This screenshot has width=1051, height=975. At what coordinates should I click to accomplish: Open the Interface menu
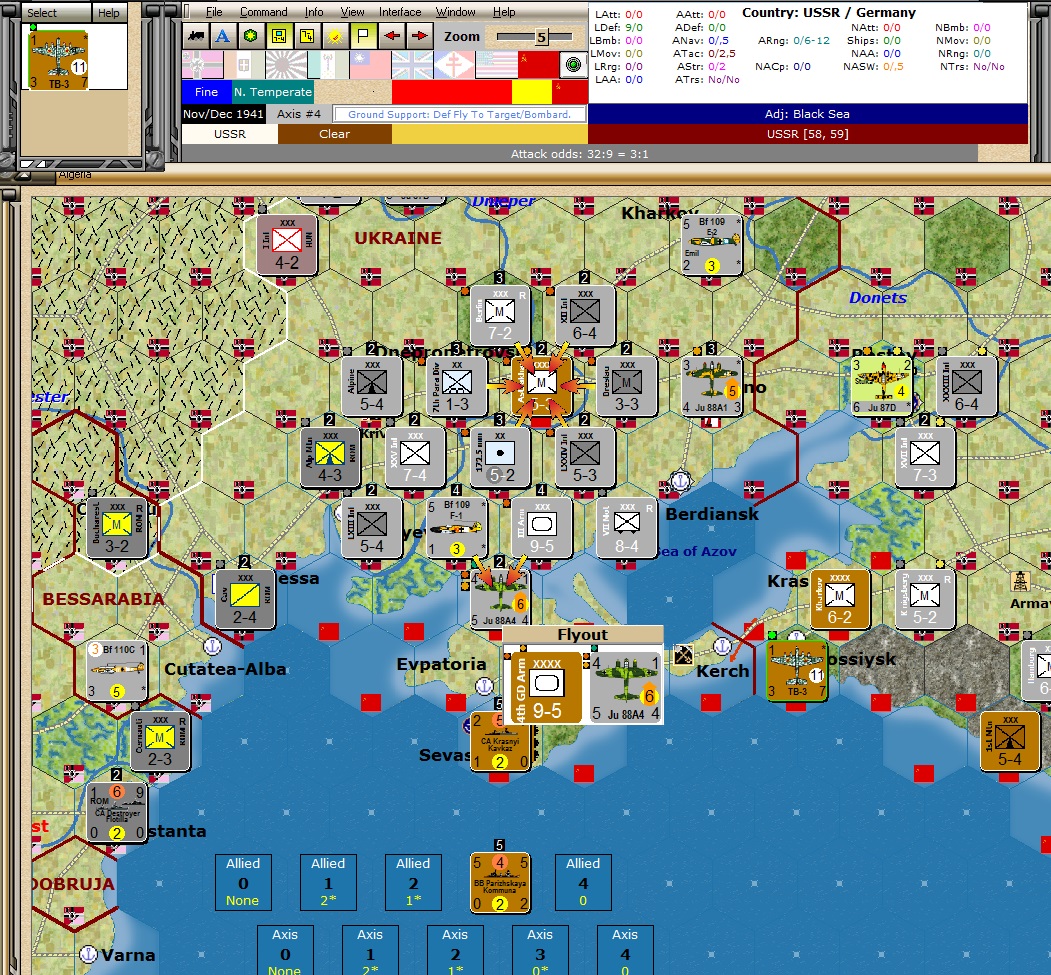(400, 12)
